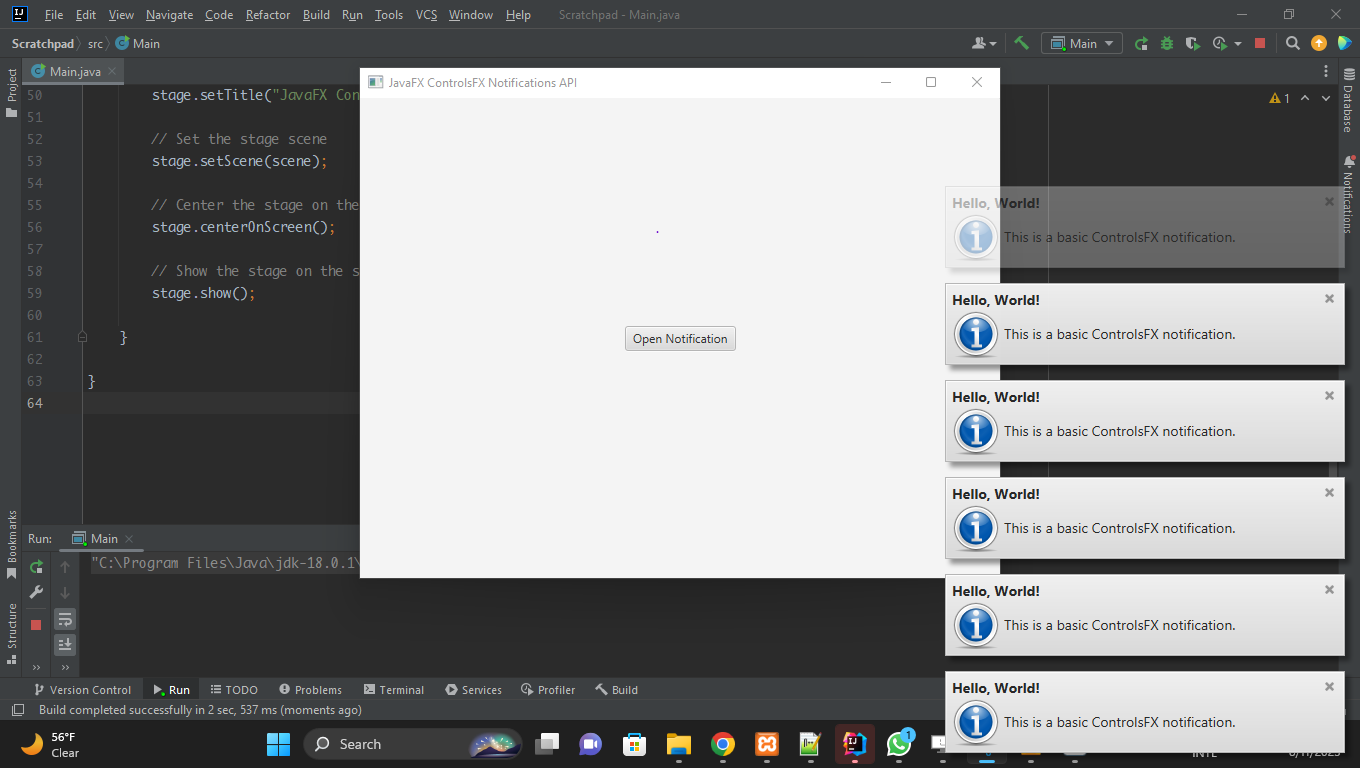Screen dimensions: 1360x768
Task: Open the Build tool window tab
Action: [616, 690]
